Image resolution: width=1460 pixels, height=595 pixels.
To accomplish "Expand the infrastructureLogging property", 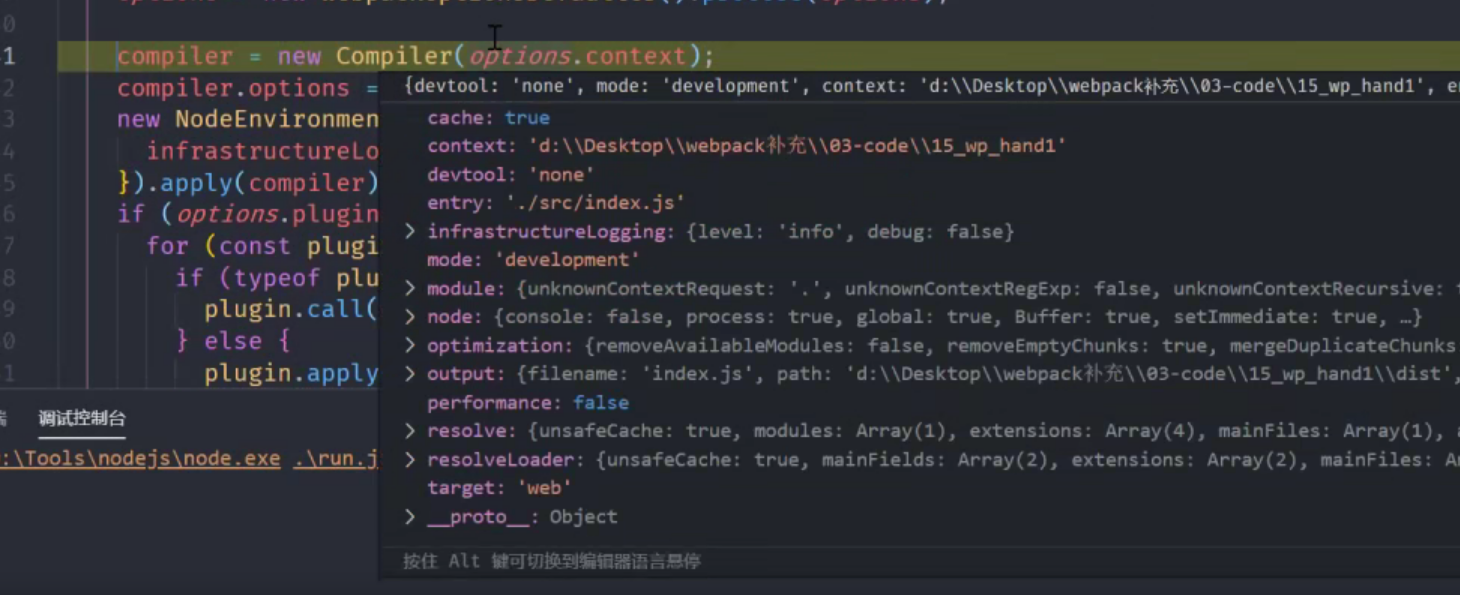I will point(410,231).
